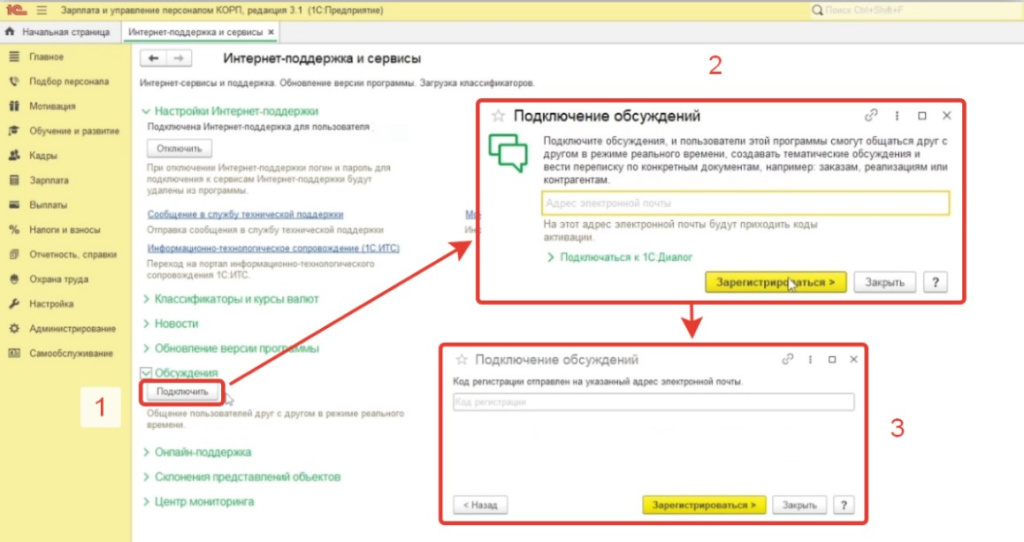Screen dimensions: 1024x542
Task: Click the Адрес электронной почты input field
Action: pos(744,203)
